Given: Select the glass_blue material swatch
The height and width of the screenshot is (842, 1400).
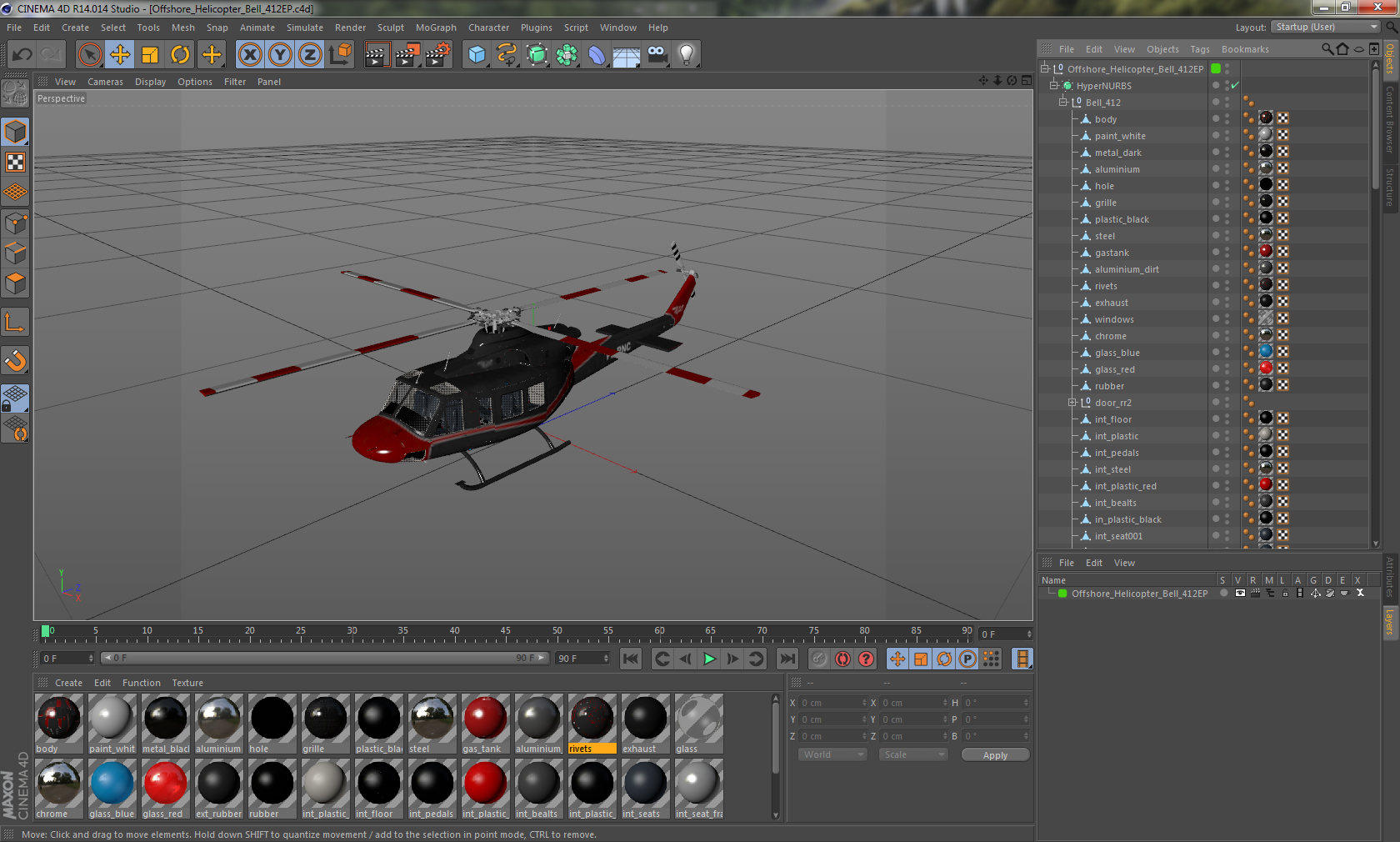Looking at the screenshot, I should pos(112,789).
